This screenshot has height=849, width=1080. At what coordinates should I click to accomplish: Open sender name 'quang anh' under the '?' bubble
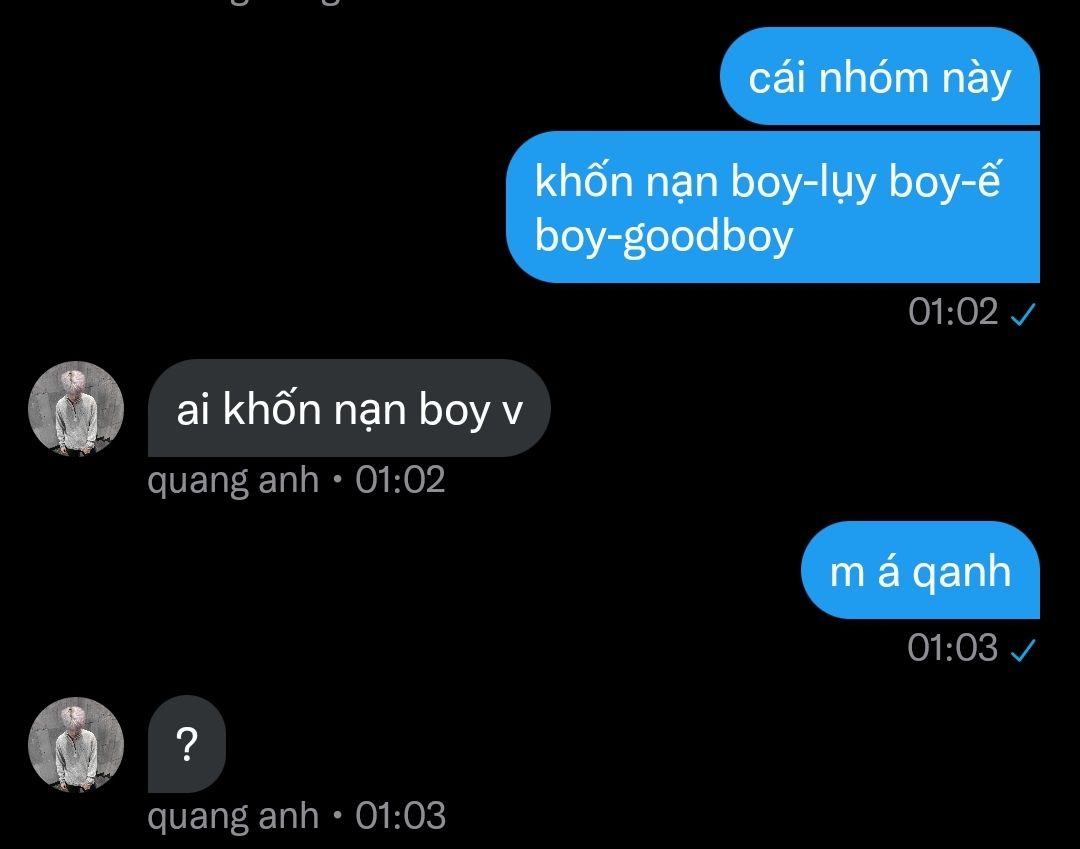233,817
